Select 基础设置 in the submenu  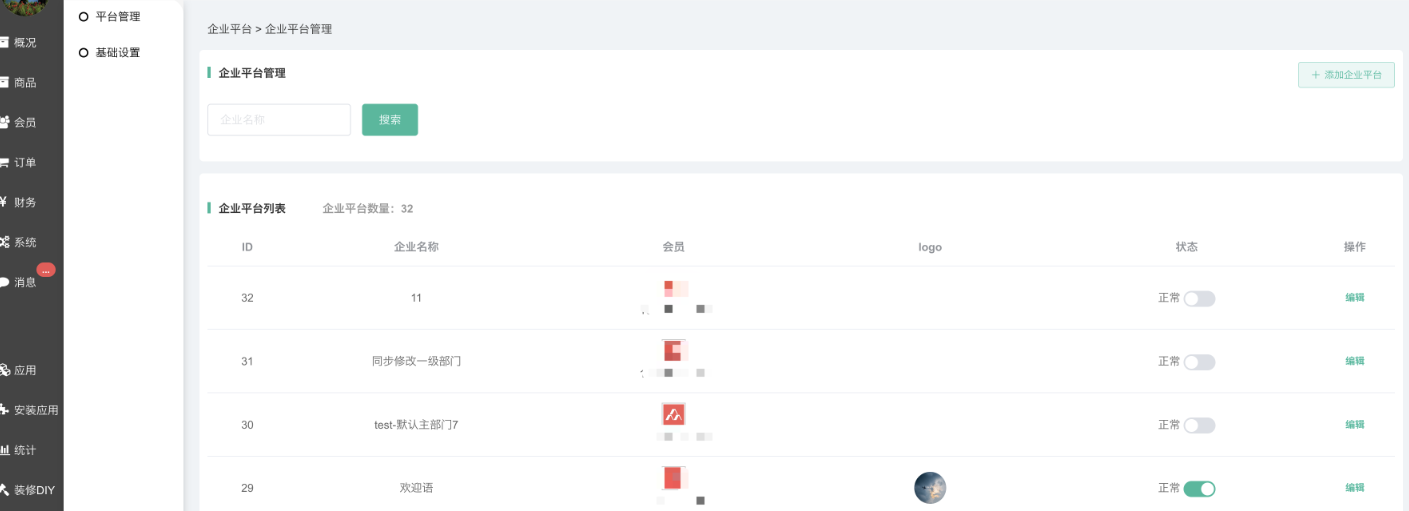[x=117, y=53]
